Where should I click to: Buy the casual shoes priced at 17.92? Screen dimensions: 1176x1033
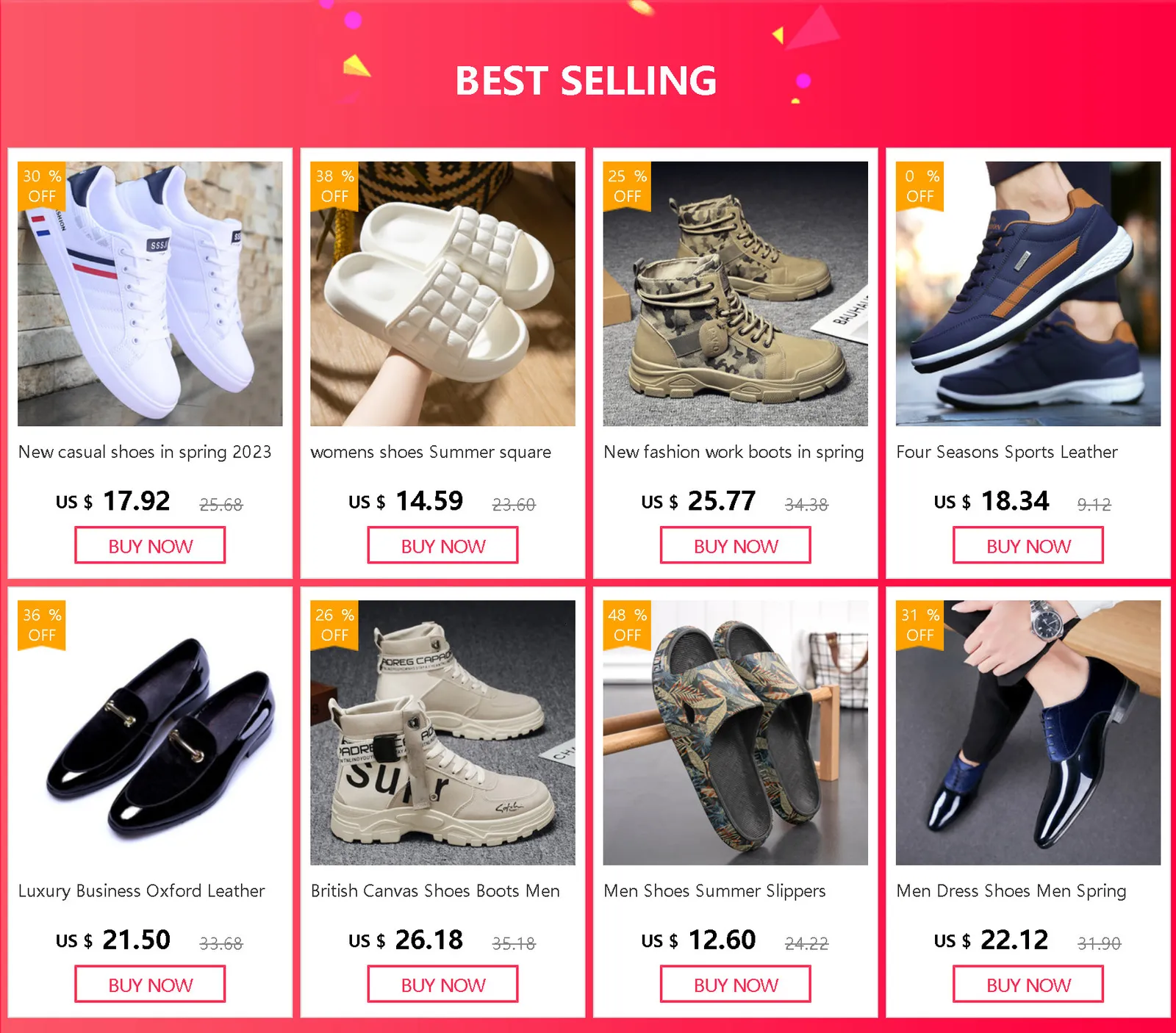click(x=150, y=546)
